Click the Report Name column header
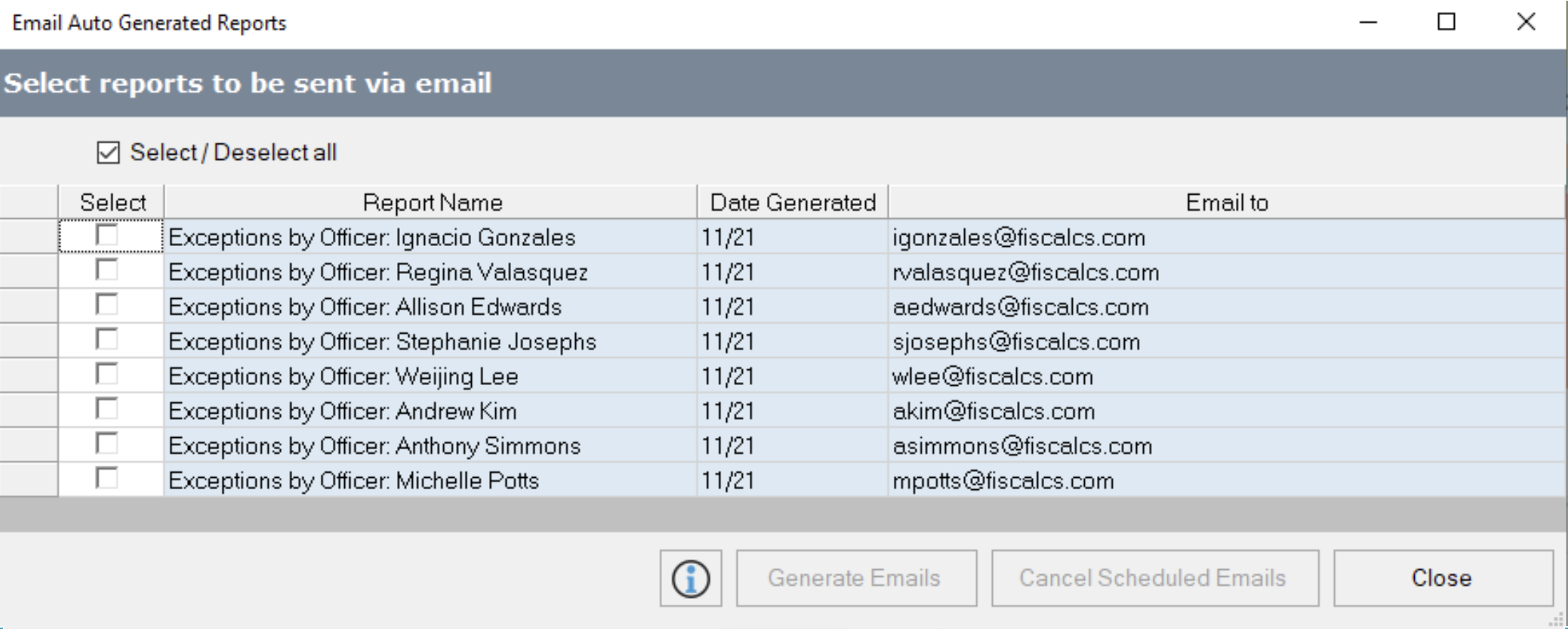The height and width of the screenshot is (629, 1568). tap(431, 203)
